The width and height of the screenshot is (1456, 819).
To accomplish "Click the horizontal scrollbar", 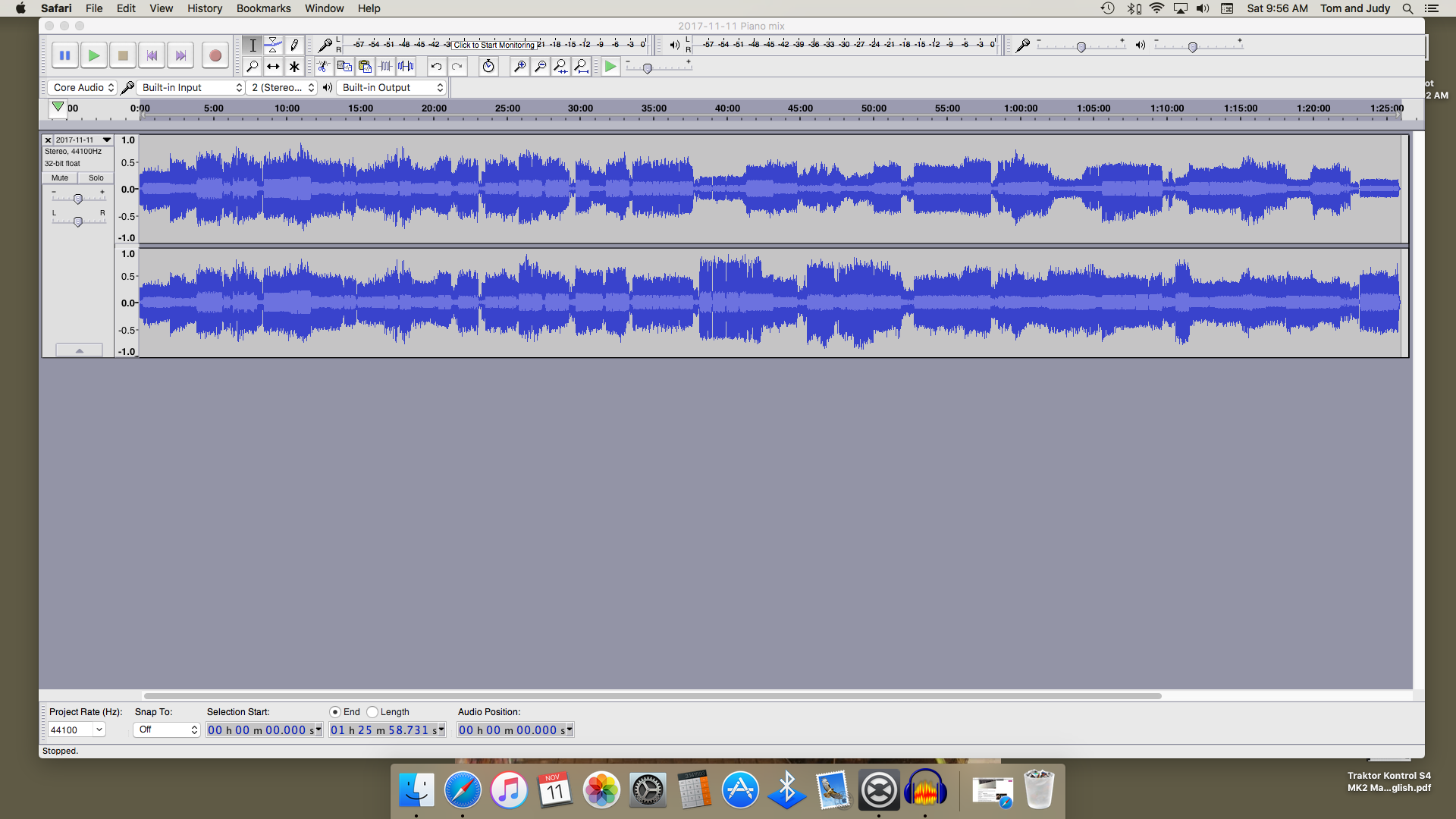I will [652, 696].
